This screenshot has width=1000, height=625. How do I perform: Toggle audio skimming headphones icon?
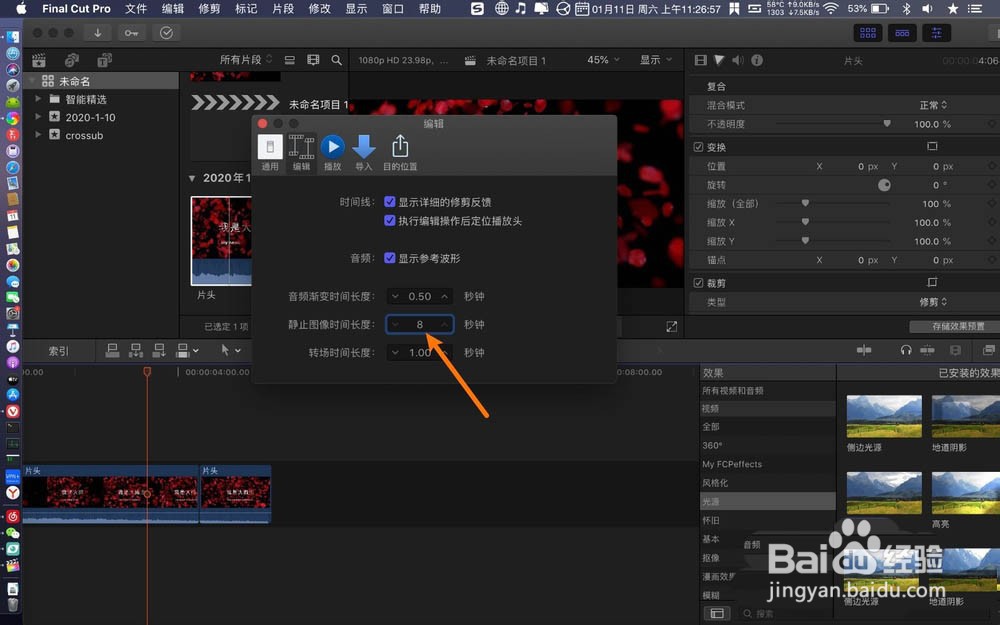906,350
